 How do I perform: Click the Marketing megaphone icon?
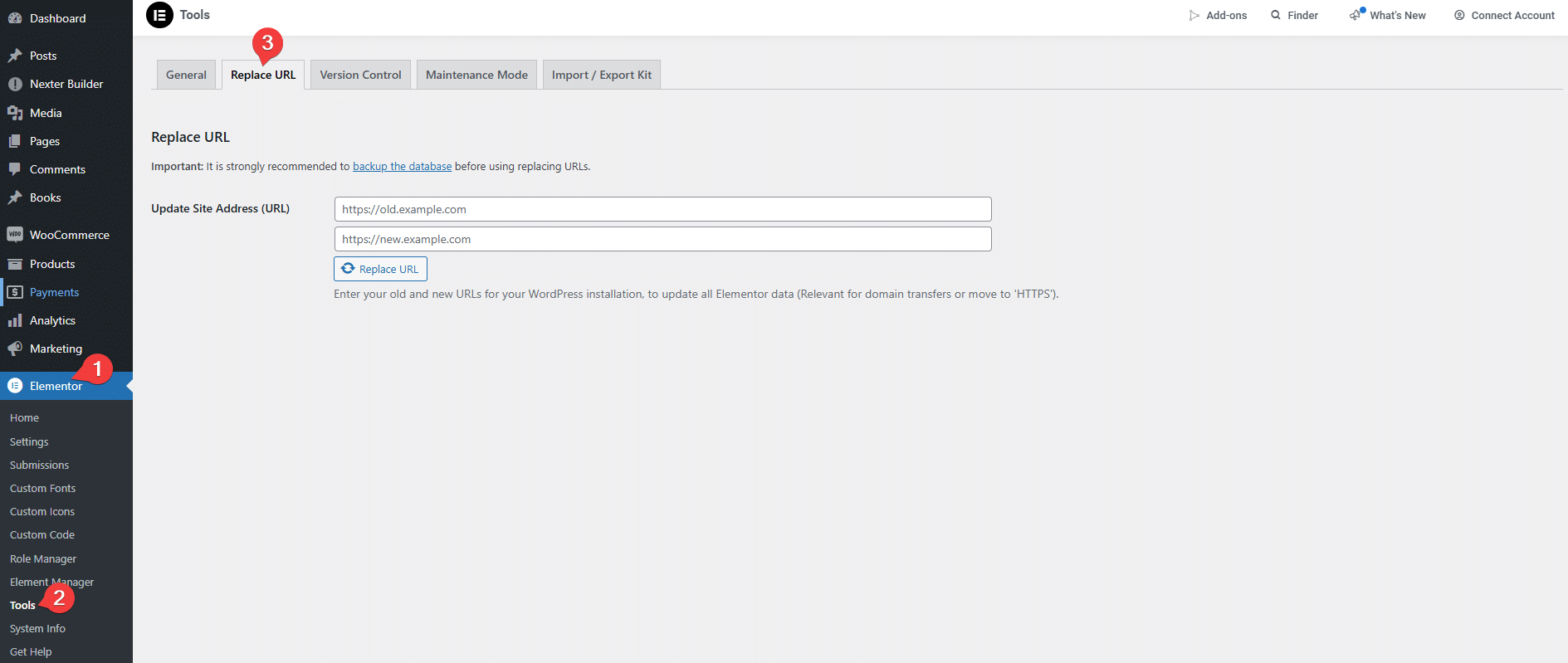[x=15, y=349]
